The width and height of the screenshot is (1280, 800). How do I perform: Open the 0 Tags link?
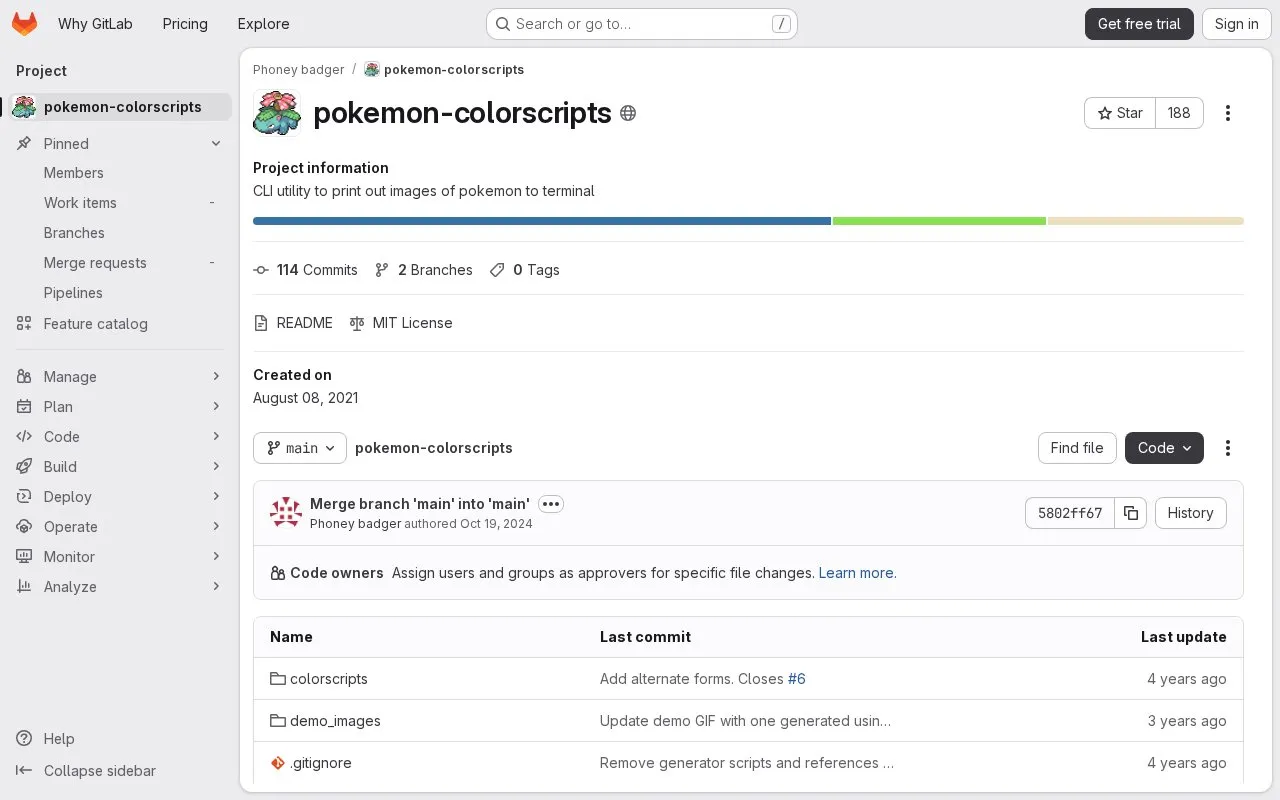pos(524,270)
